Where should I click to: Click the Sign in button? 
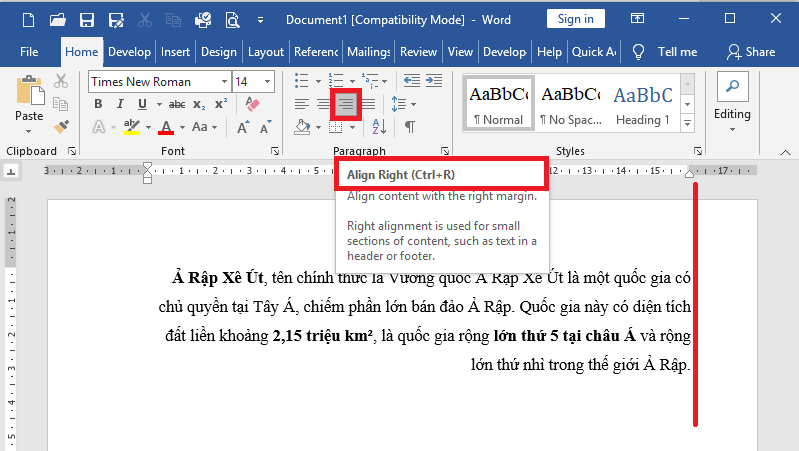pyautogui.click(x=575, y=19)
